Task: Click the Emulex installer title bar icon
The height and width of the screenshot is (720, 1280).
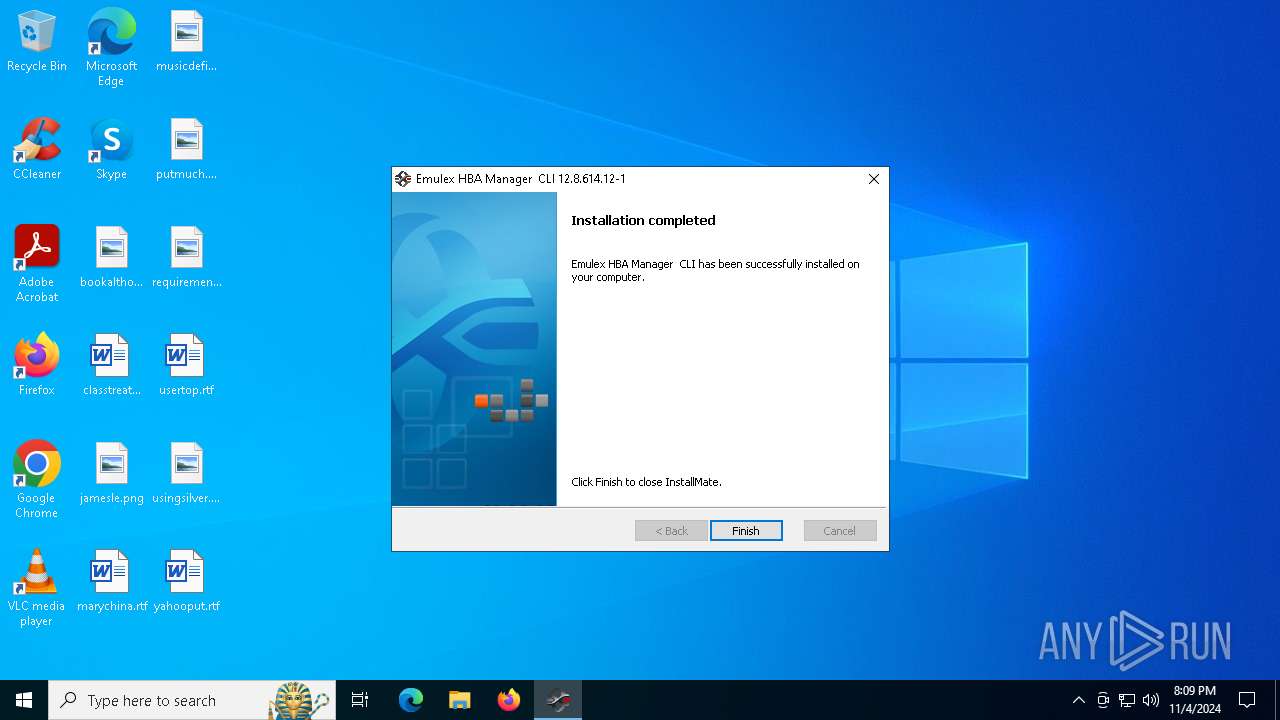Action: click(x=403, y=179)
